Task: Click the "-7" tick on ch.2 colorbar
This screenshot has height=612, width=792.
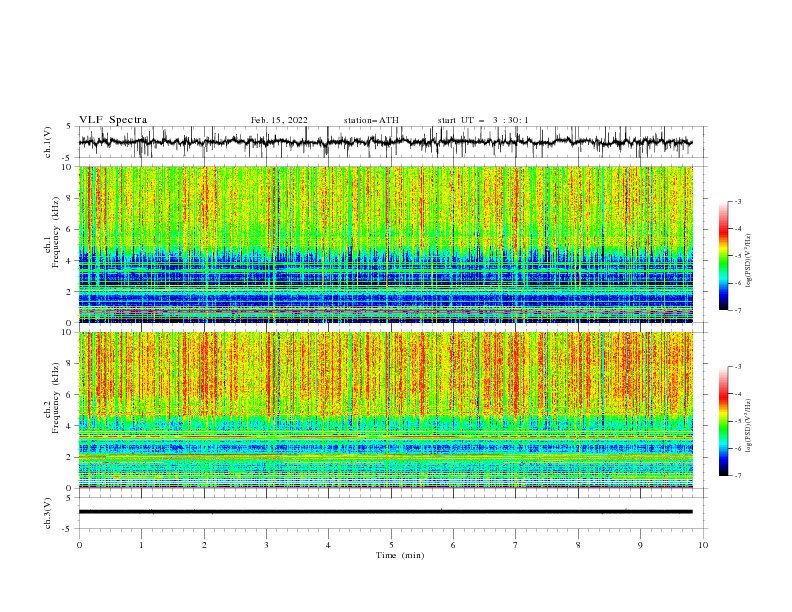Action: [737, 475]
